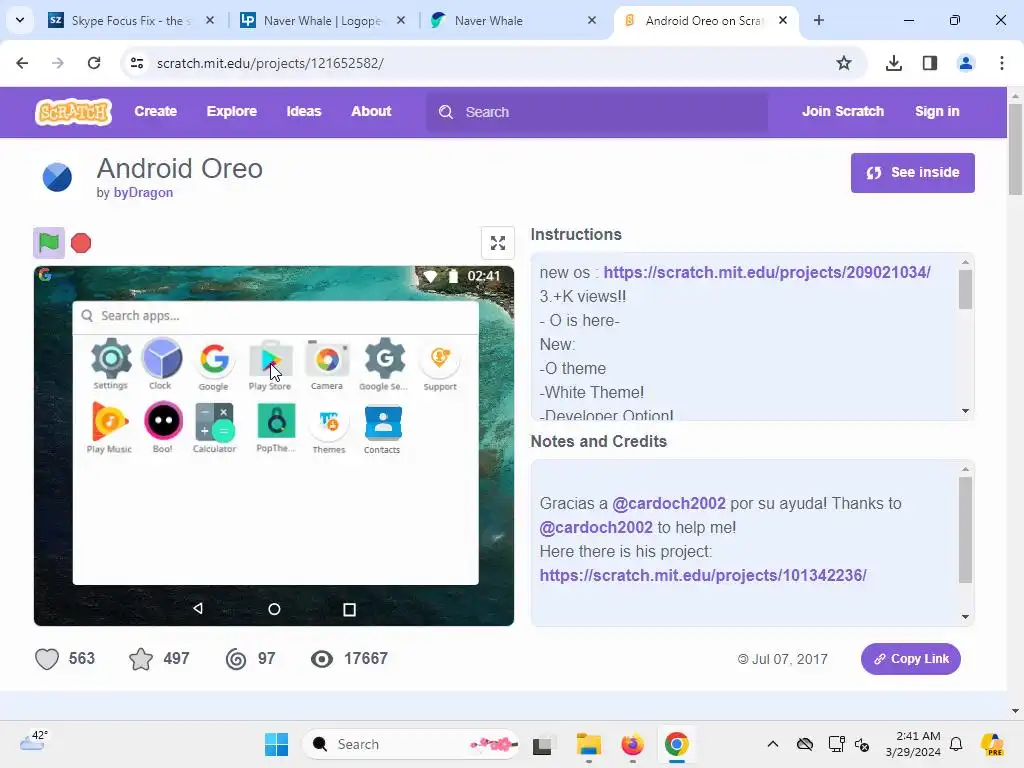This screenshot has width=1024, height=768.
Task: Launch the Play Music app
Action: point(110,428)
